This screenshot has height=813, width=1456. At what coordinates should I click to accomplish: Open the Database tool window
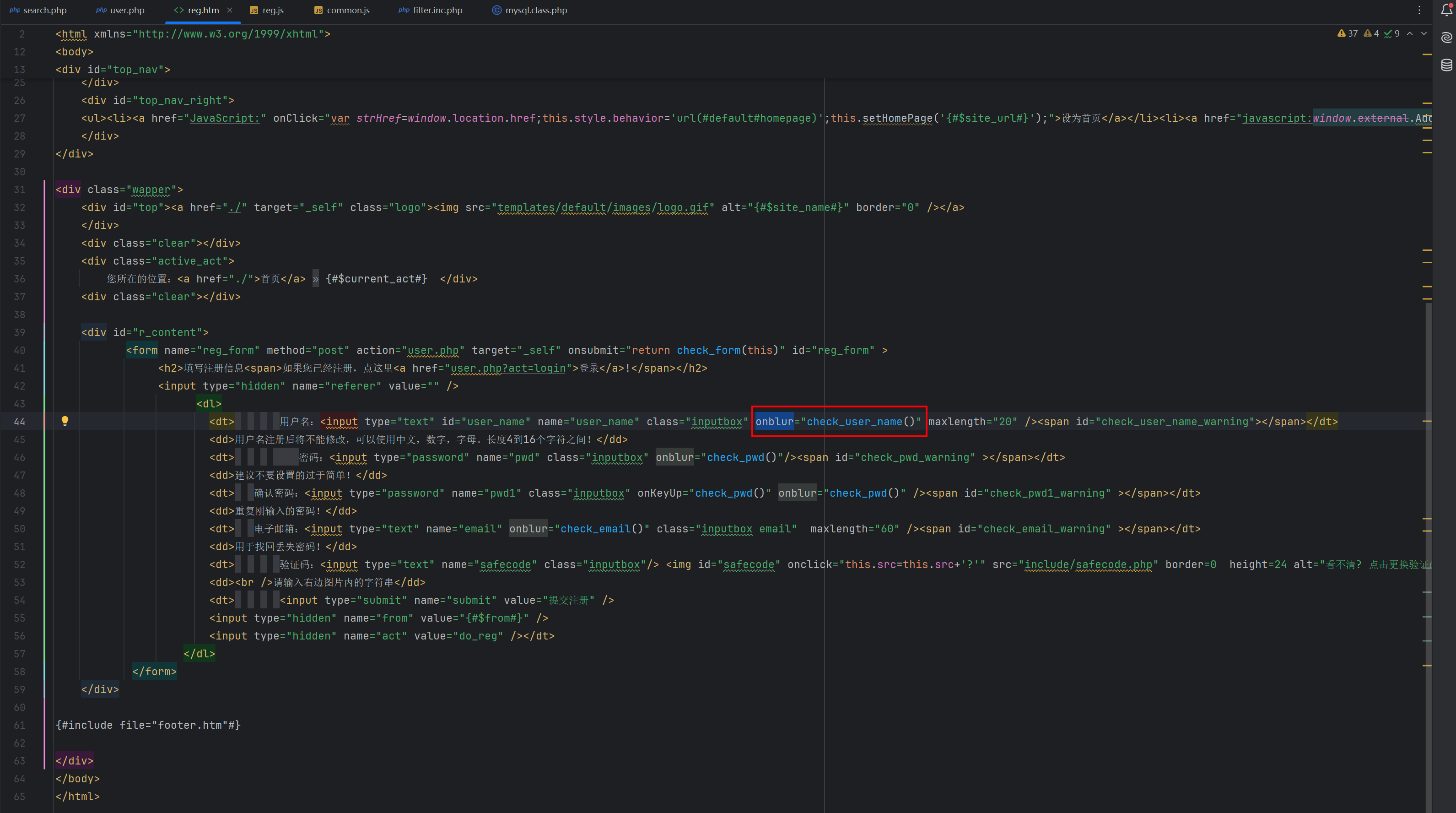pos(1446,65)
